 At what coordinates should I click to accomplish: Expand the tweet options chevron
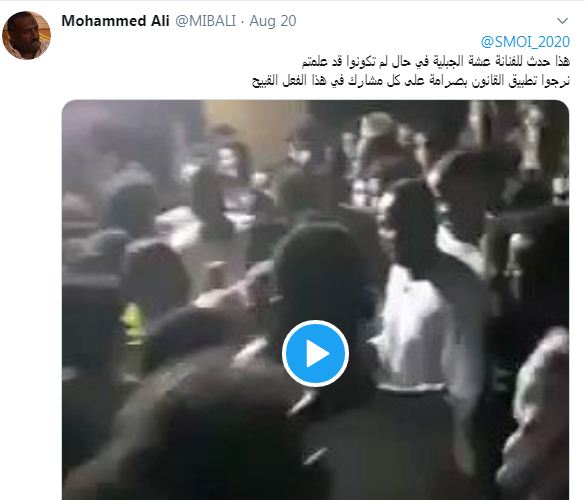point(562,21)
